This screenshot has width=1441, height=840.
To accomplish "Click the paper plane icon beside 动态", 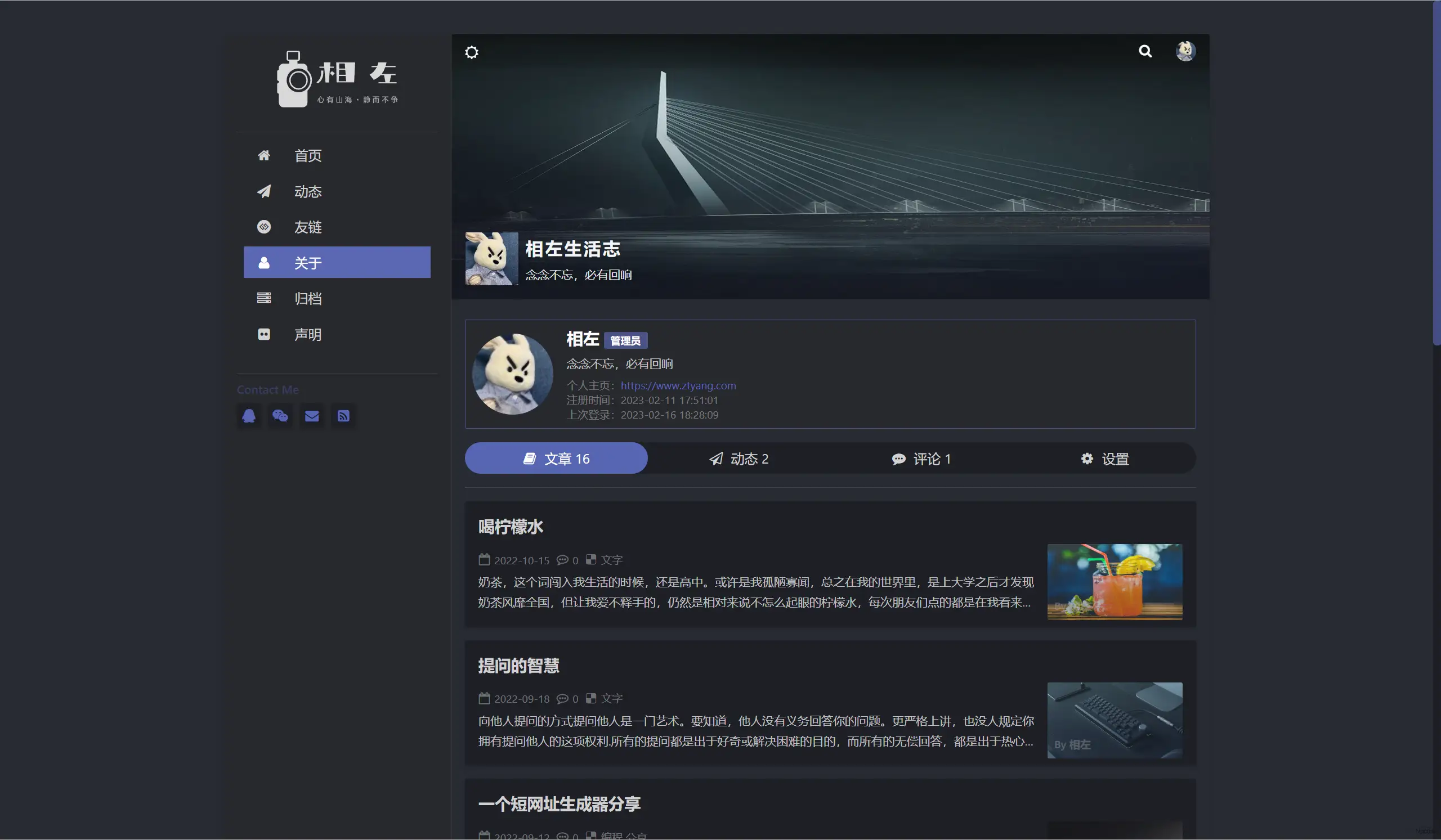I will [263, 191].
